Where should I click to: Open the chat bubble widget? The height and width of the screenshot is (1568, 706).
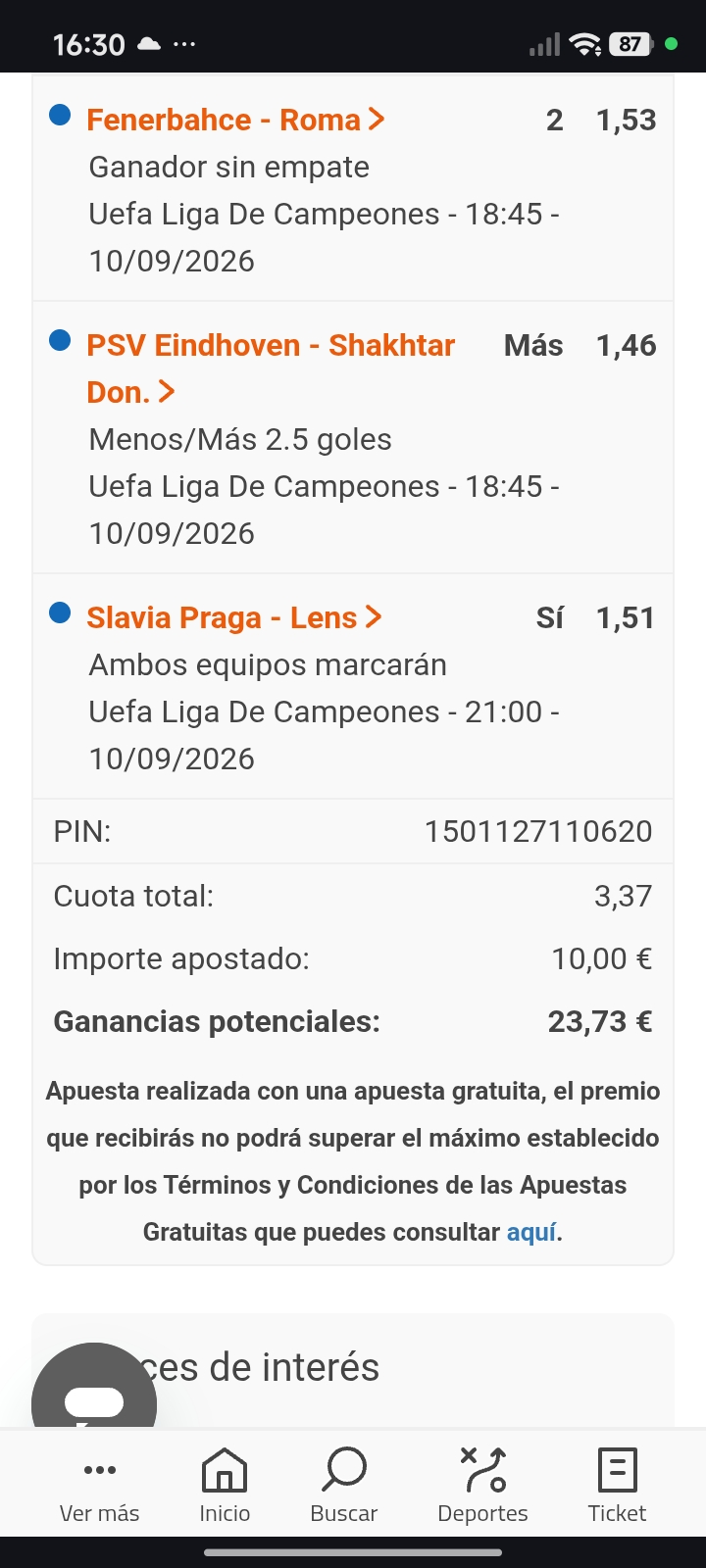pos(94,1390)
